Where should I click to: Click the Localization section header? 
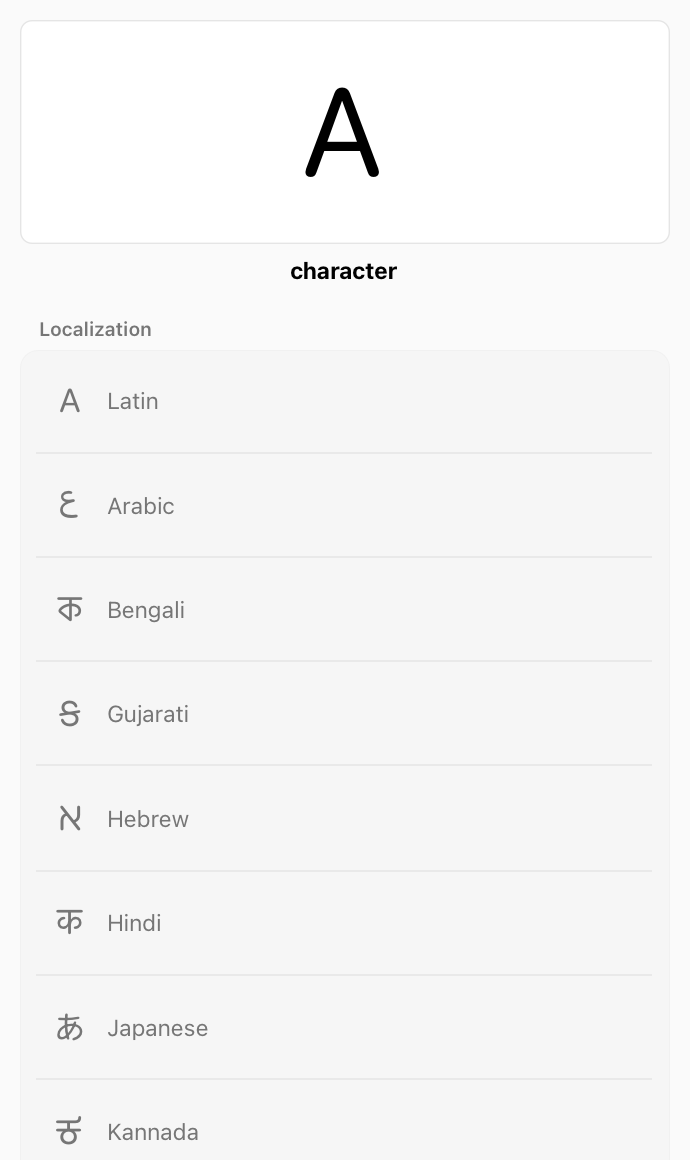point(95,329)
